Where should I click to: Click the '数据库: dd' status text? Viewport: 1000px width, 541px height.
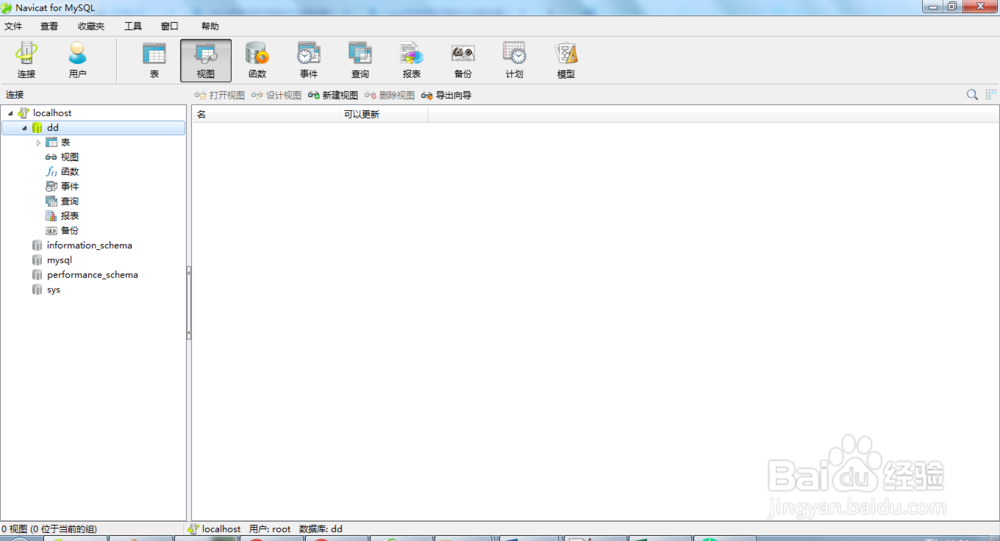click(x=321, y=529)
